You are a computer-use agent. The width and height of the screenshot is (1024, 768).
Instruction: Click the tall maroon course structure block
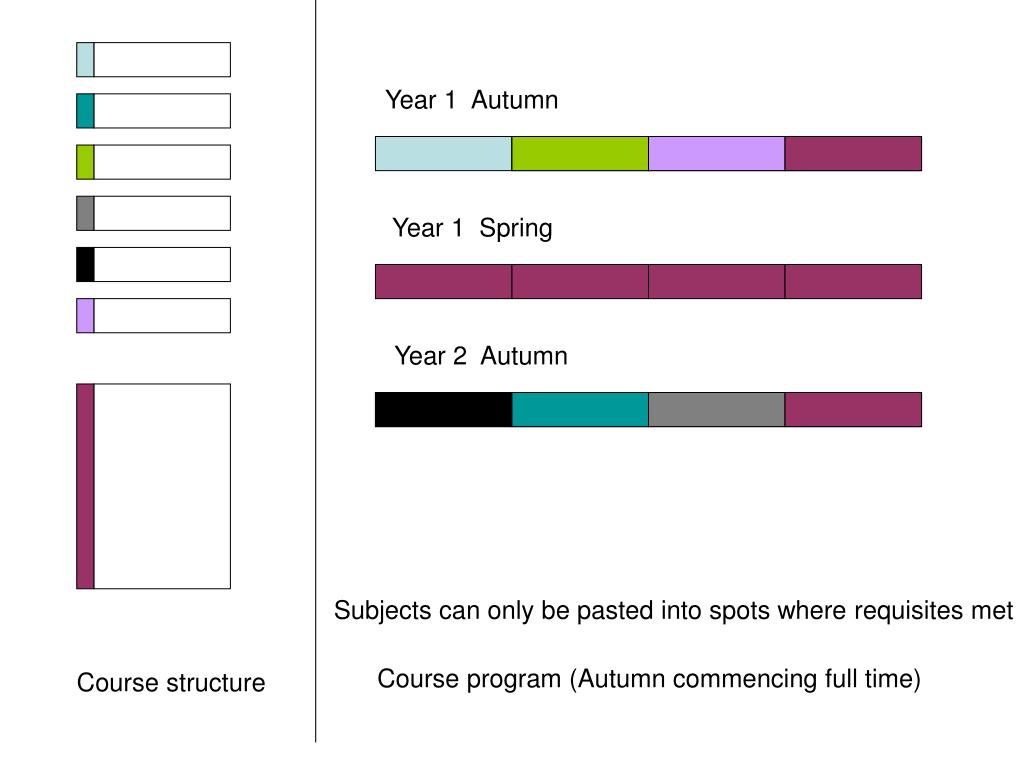(x=153, y=486)
